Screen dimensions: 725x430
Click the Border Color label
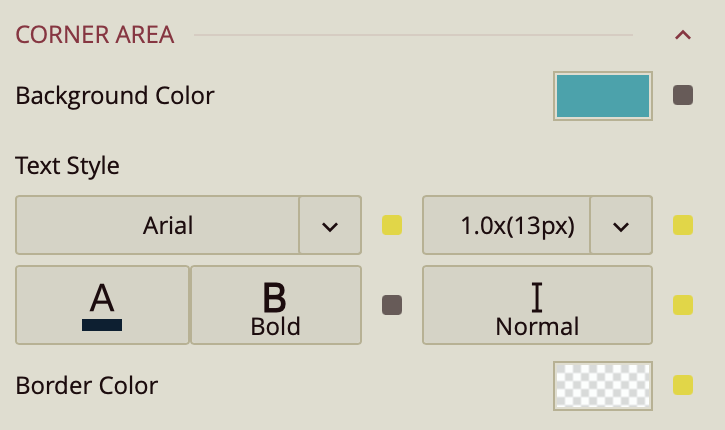point(87,385)
